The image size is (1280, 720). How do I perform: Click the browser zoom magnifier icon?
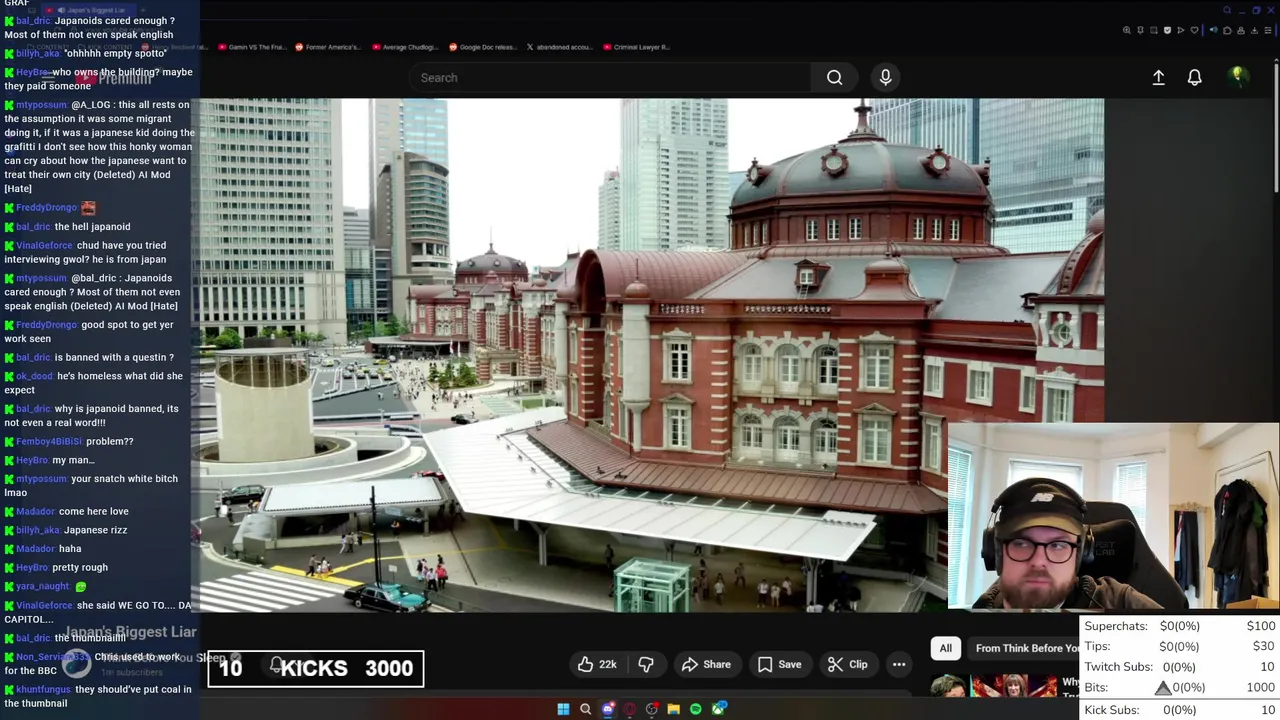(1127, 30)
